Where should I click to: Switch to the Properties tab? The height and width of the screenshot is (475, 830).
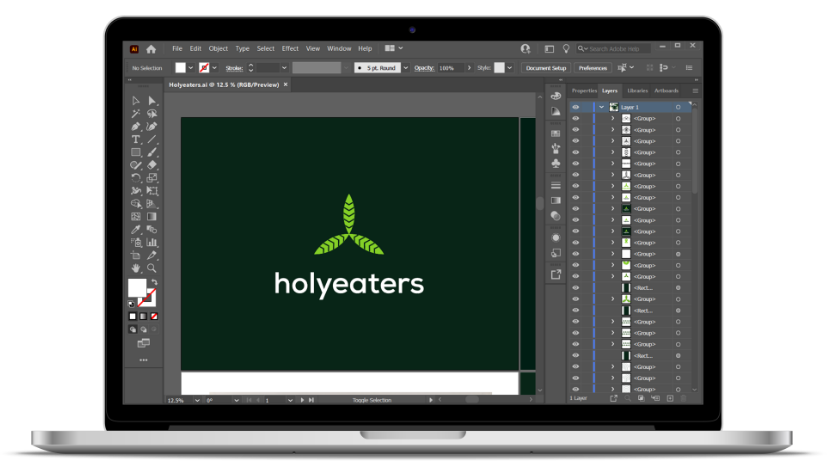point(584,91)
